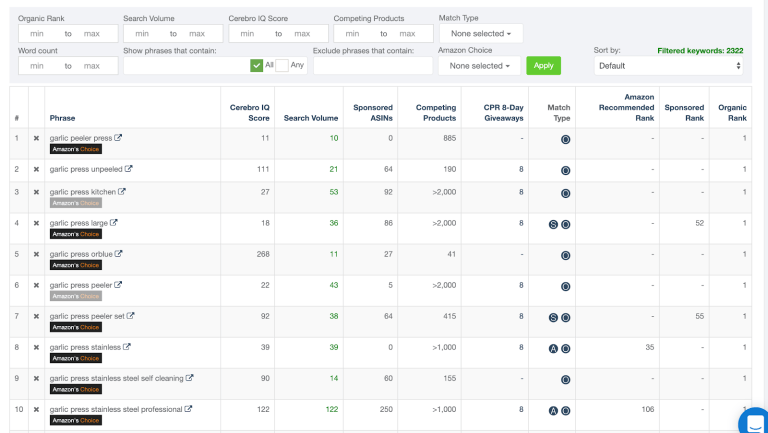768x433 pixels.
Task: Click the Filtered keywords: 2322 text
Action: point(700,50)
